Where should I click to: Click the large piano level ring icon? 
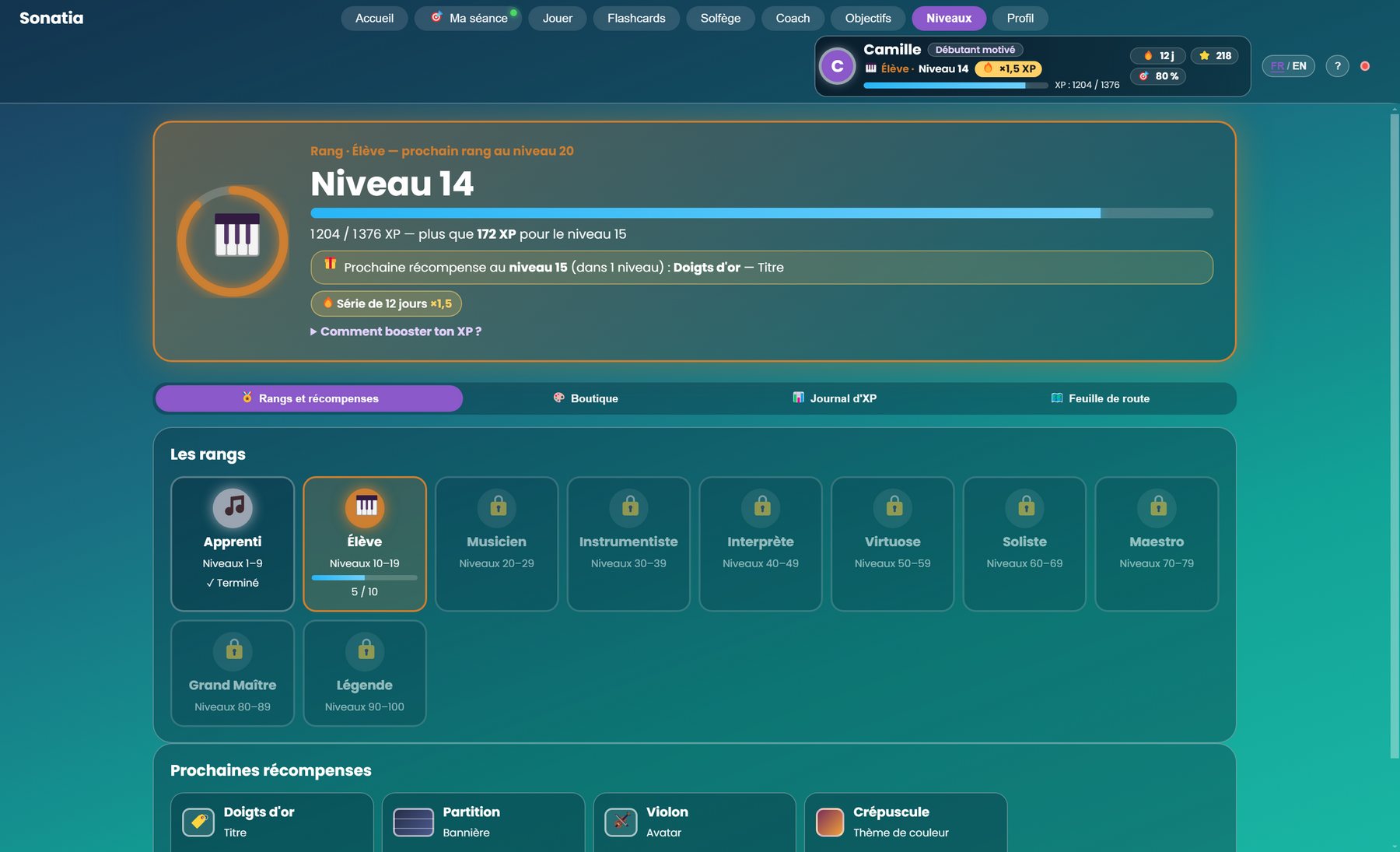(233, 241)
